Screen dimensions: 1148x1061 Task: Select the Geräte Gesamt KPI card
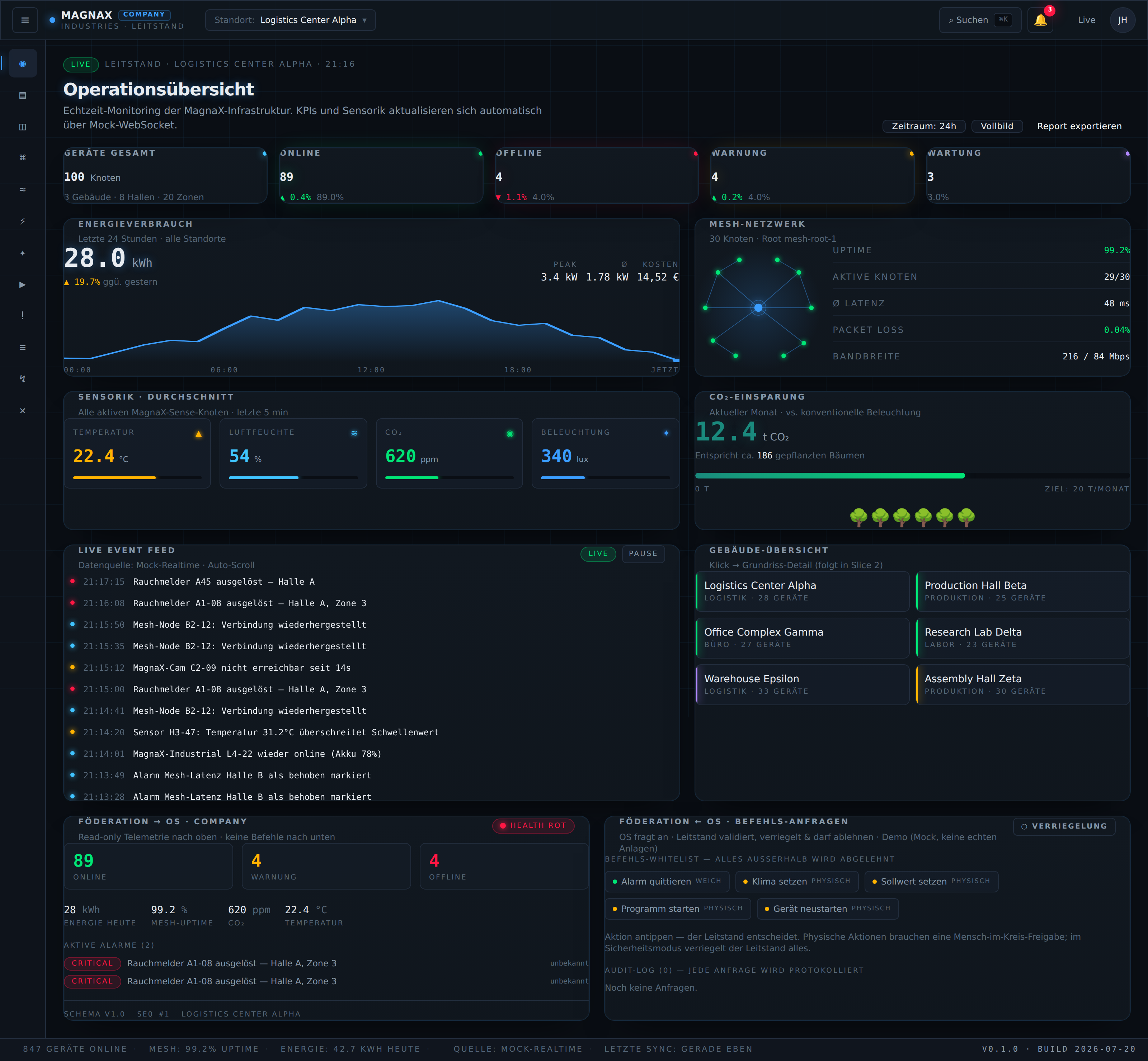click(165, 175)
